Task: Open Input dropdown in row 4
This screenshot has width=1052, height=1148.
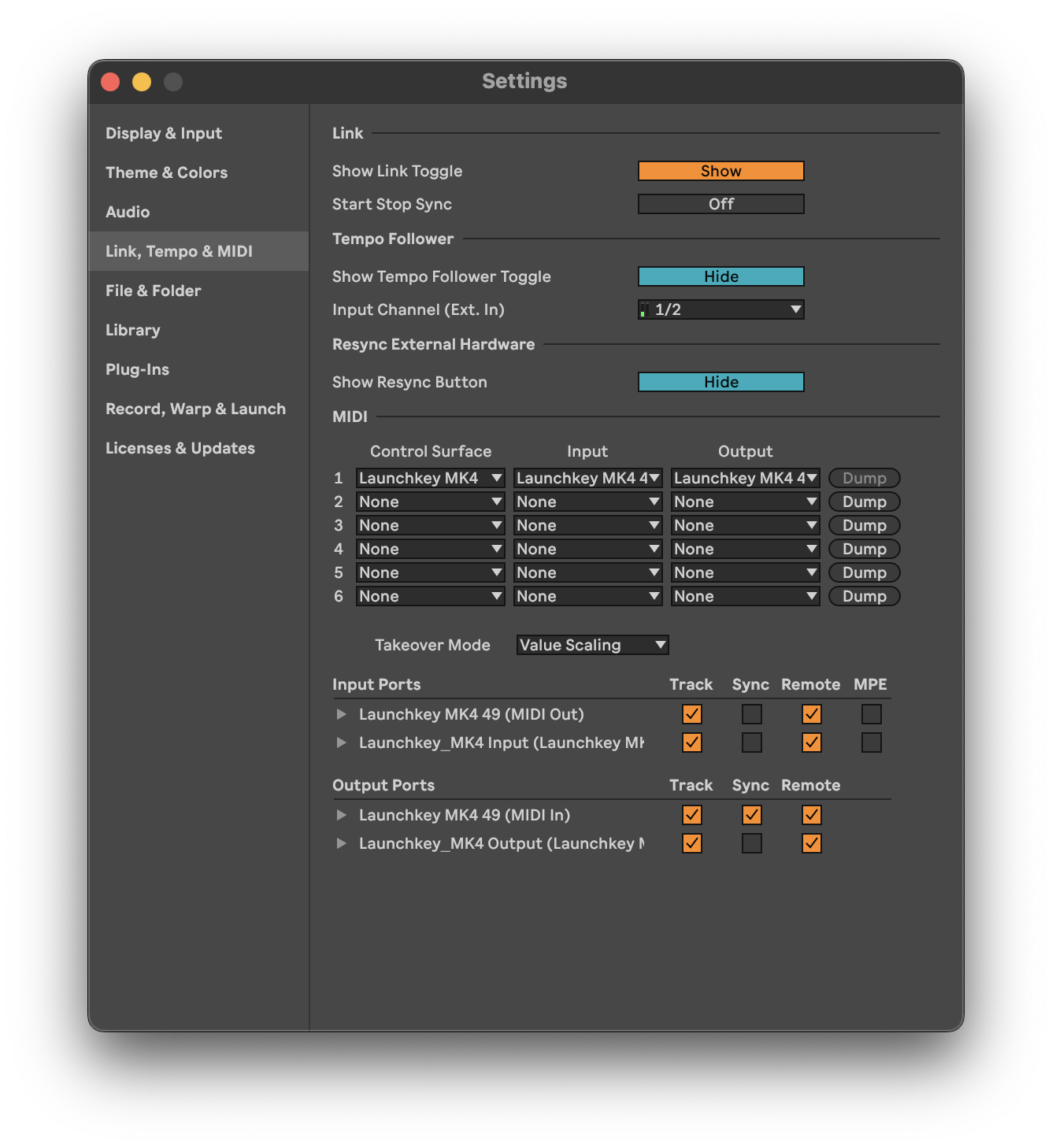Action: coord(588,549)
